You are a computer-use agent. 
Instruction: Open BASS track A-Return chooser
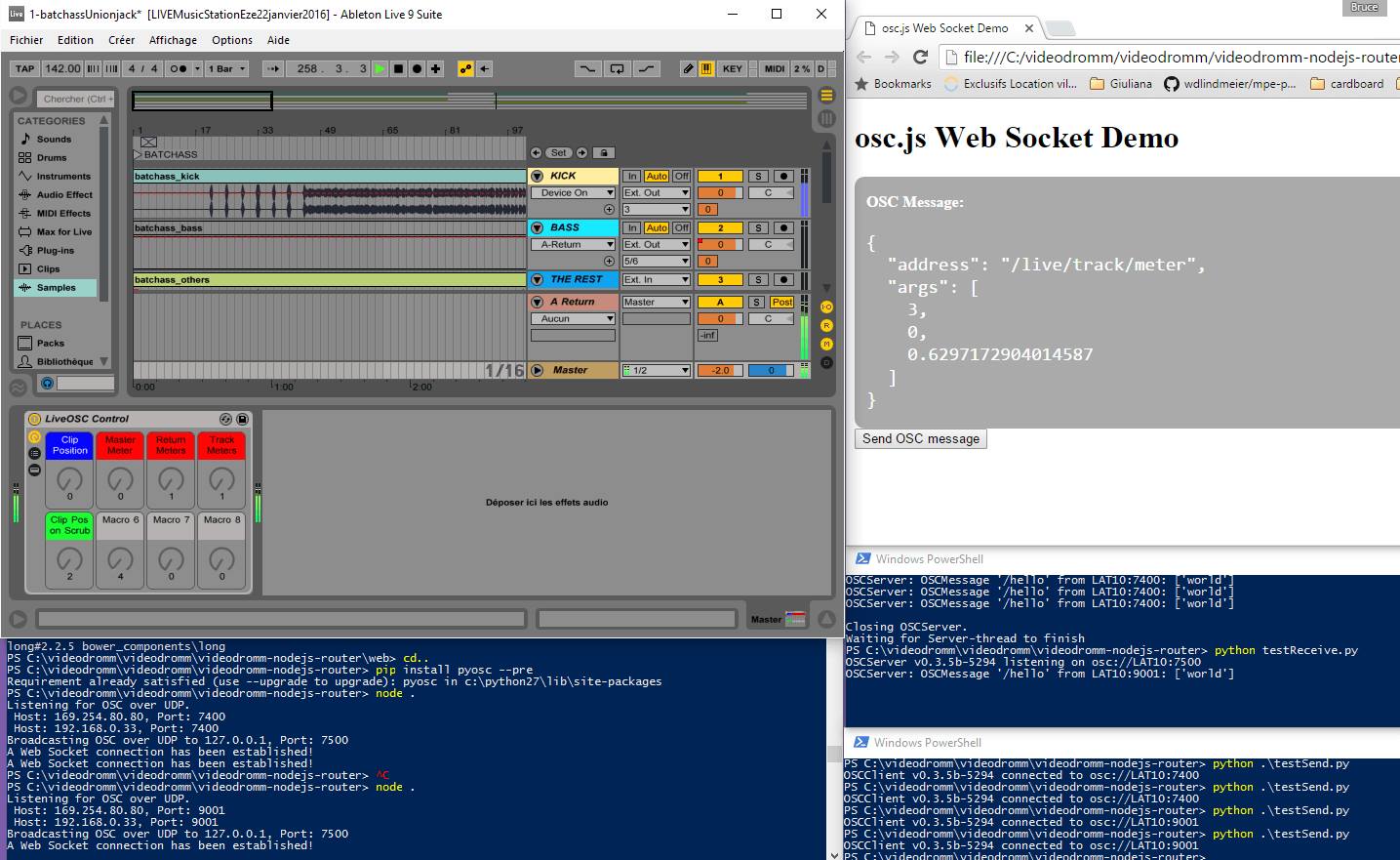click(x=573, y=244)
